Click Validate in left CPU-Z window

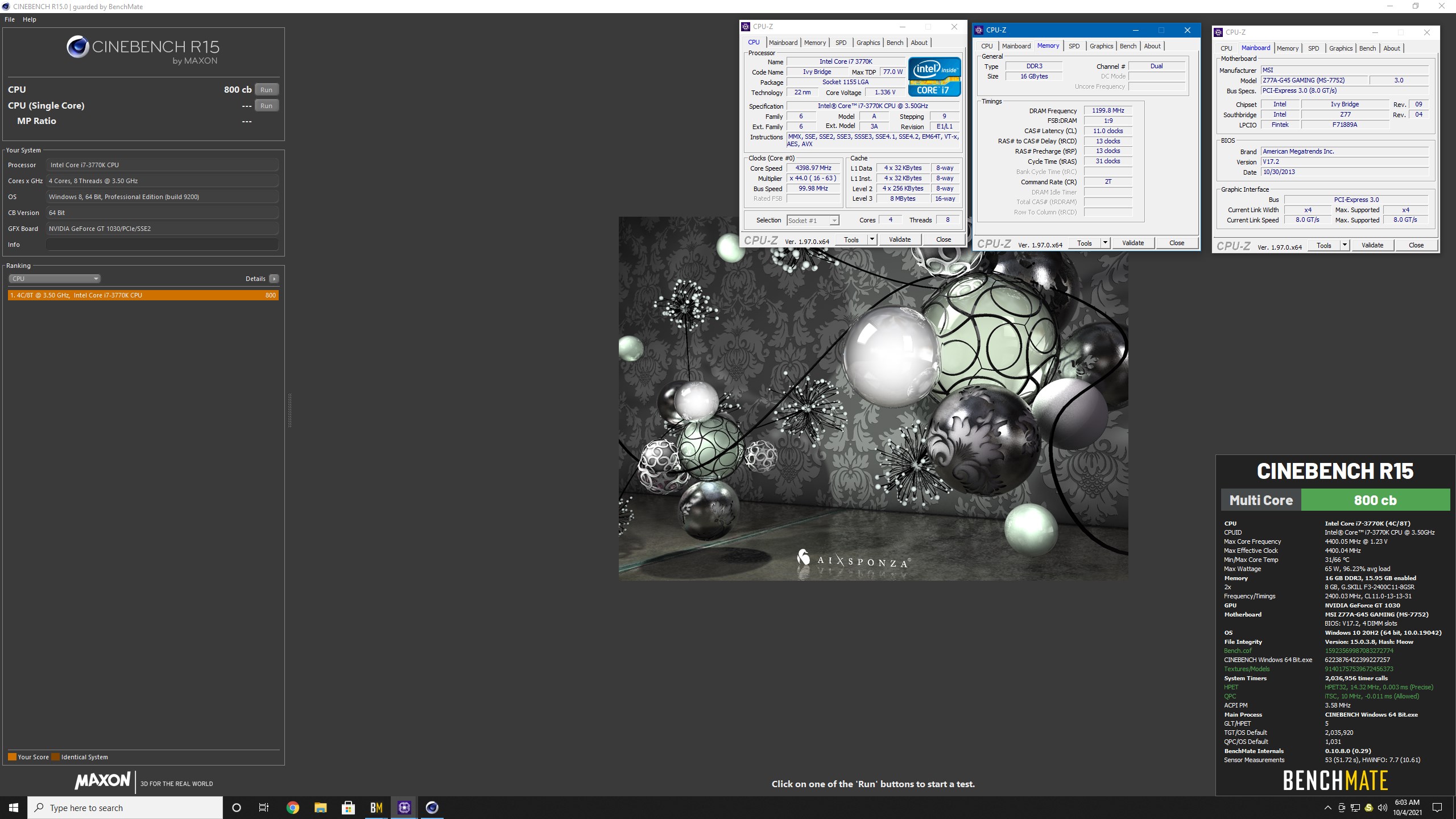900,239
